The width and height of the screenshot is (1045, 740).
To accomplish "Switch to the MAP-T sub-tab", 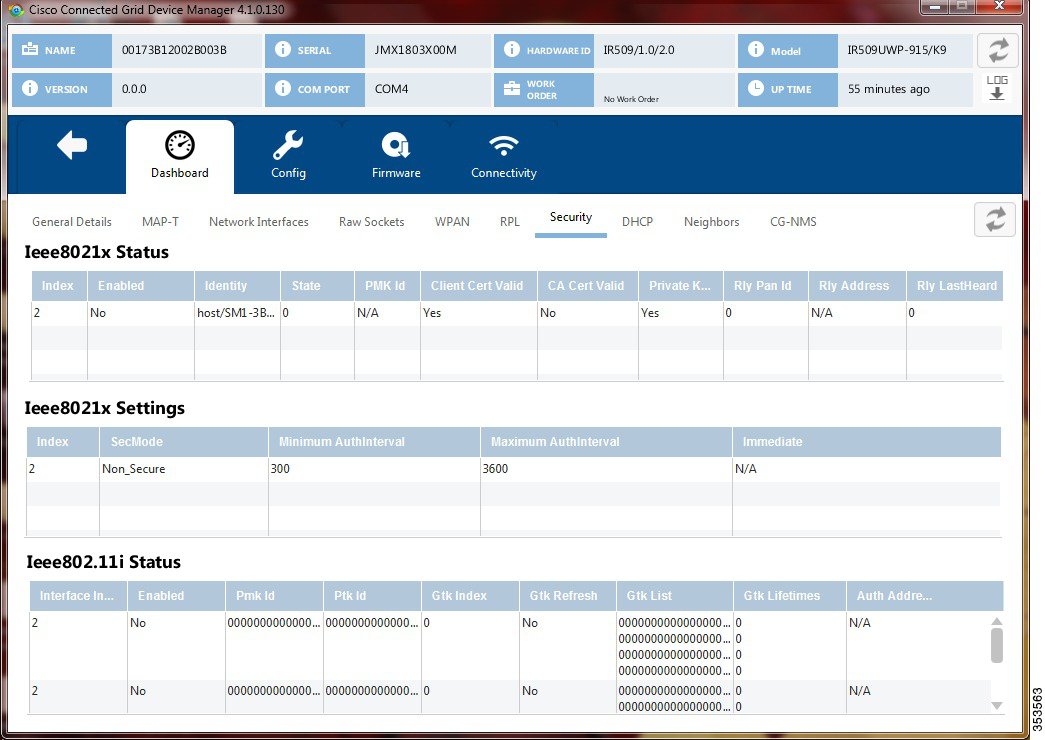I will click(160, 222).
